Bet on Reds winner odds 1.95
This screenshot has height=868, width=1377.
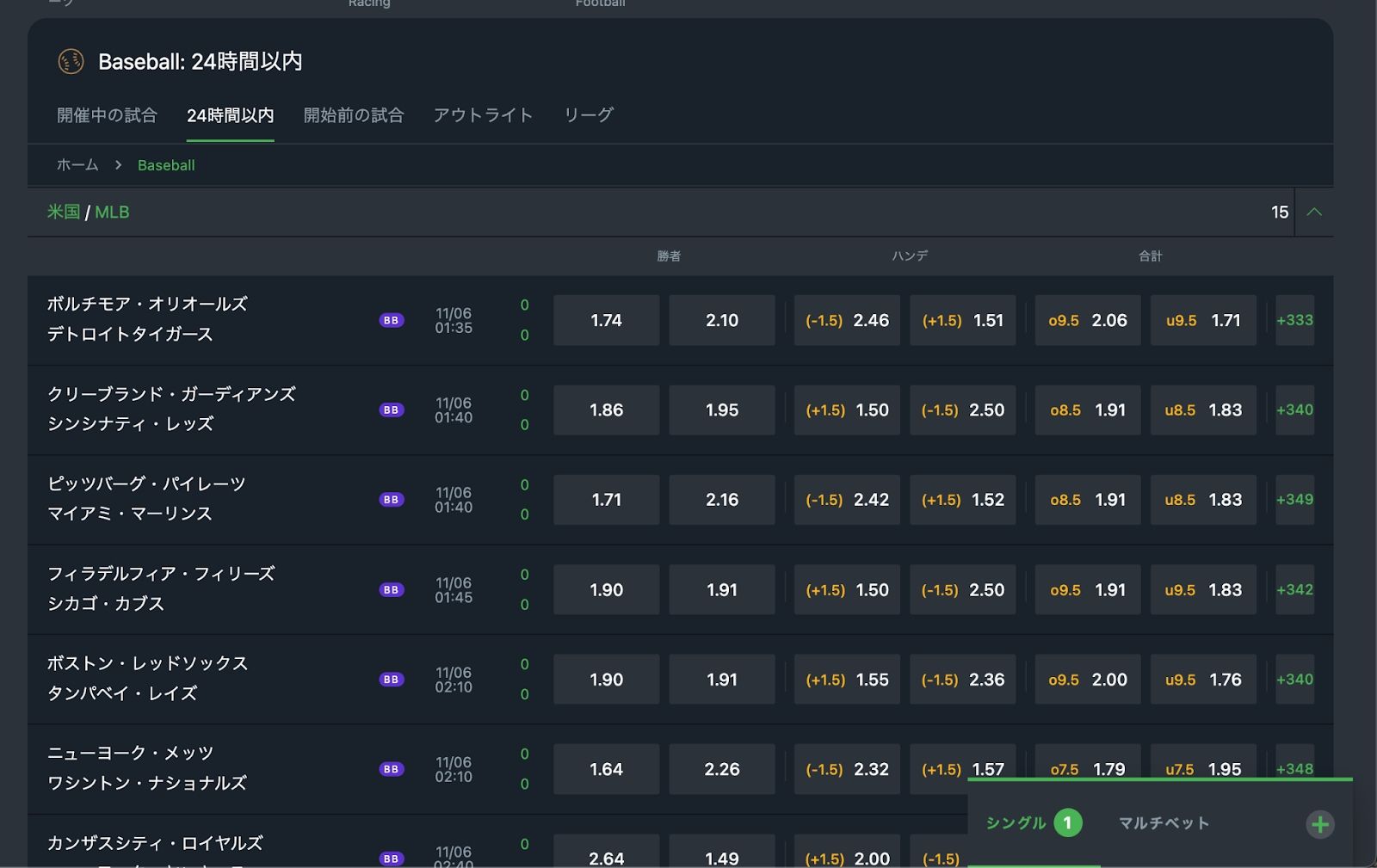coord(722,410)
